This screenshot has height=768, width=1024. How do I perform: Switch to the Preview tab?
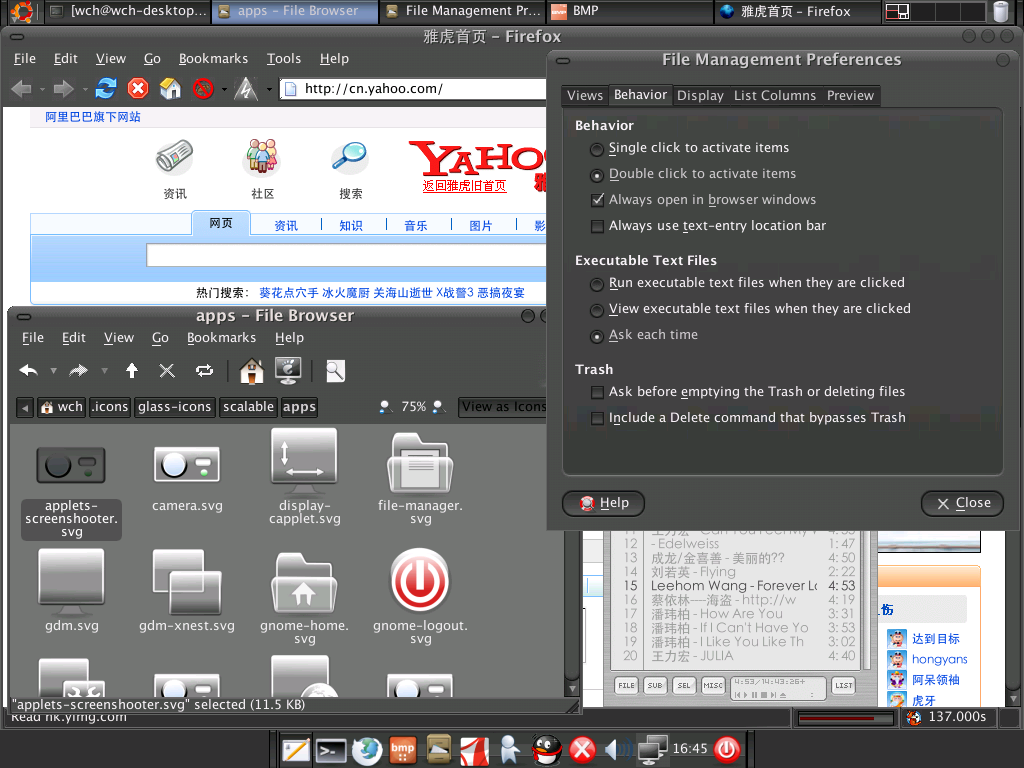[850, 95]
